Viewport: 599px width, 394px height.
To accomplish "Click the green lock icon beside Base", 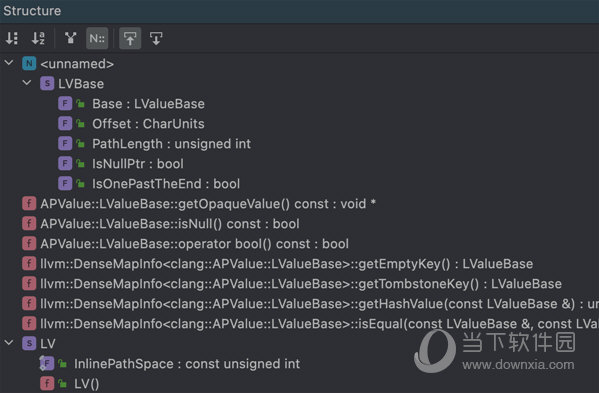I will pyautogui.click(x=81, y=104).
